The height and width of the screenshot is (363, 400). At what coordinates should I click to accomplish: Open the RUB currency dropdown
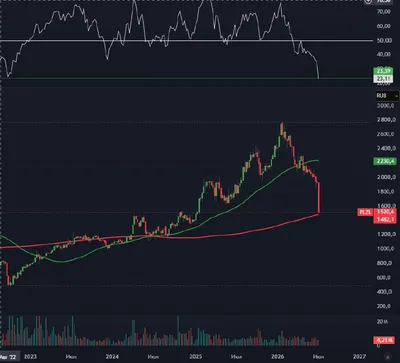[387, 96]
